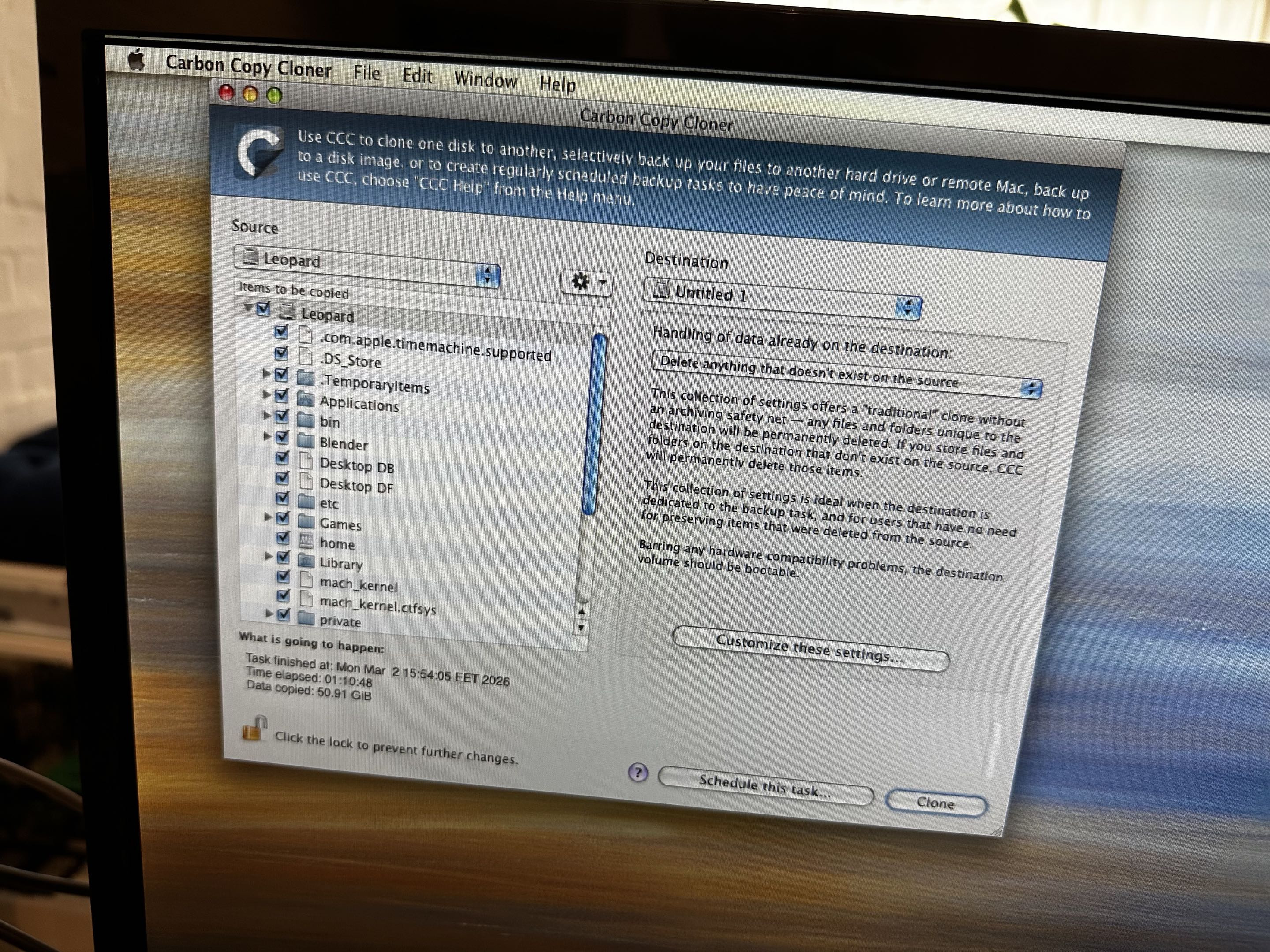Open the File menu
This screenshot has width=1270, height=952.
click(x=366, y=73)
